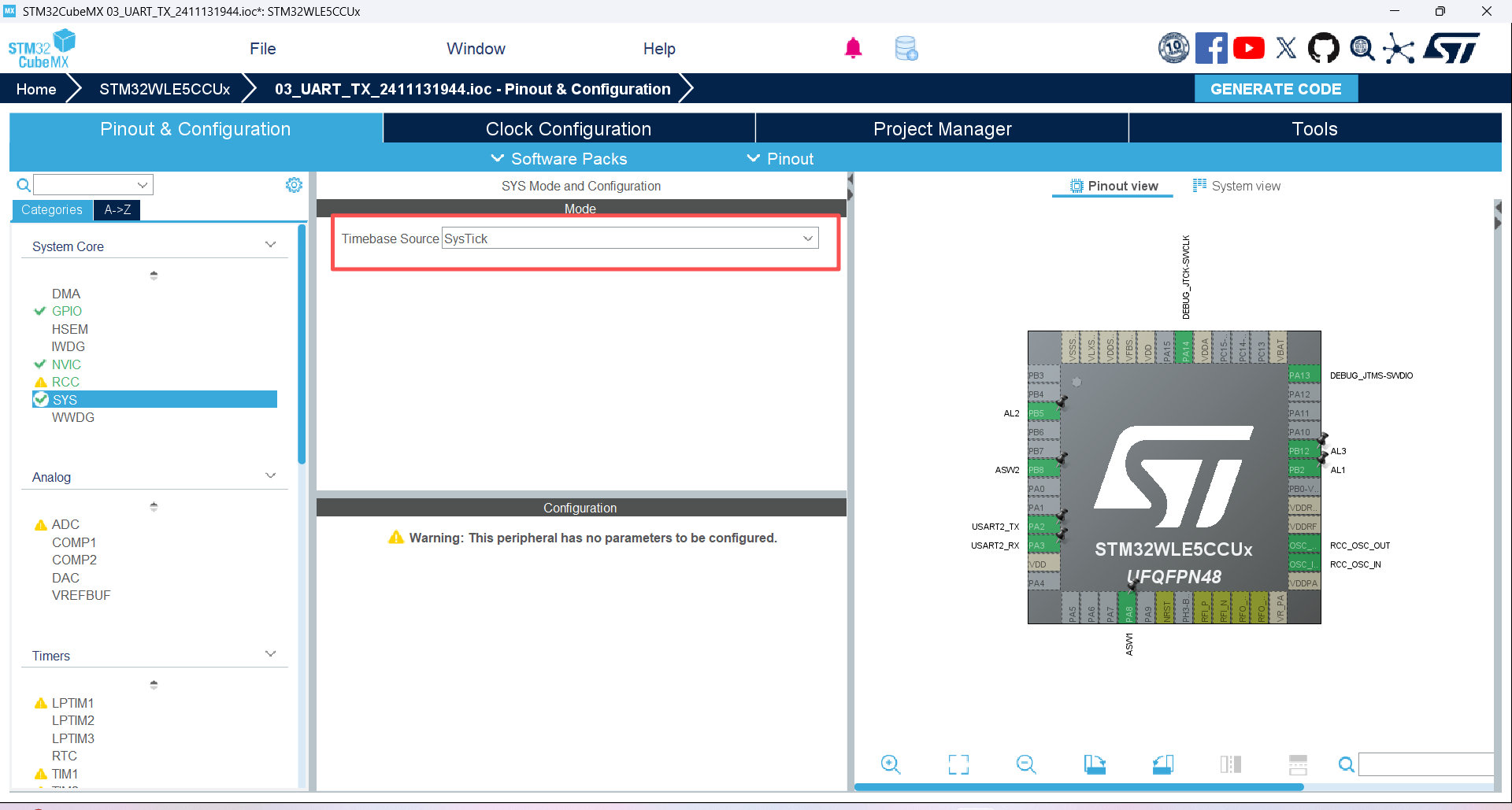Viewport: 1512px width, 810px height.
Task: Go to Home breadcrumb
Action: [x=36, y=89]
